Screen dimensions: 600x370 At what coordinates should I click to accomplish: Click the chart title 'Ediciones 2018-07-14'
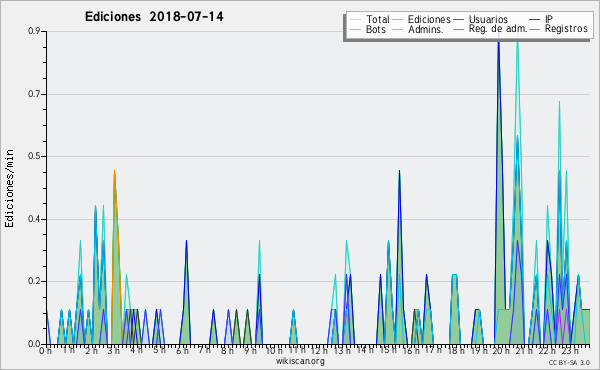[x=154, y=17]
